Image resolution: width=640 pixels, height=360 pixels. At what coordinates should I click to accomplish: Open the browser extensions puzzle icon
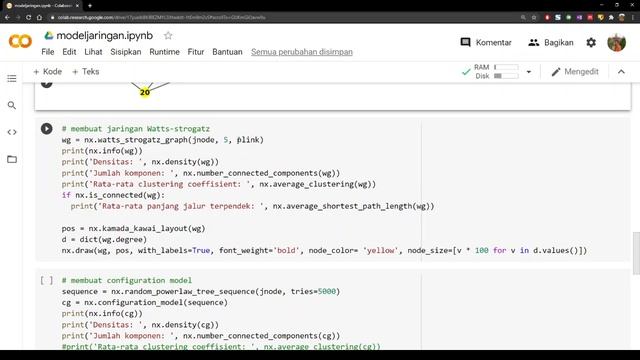(611, 17)
